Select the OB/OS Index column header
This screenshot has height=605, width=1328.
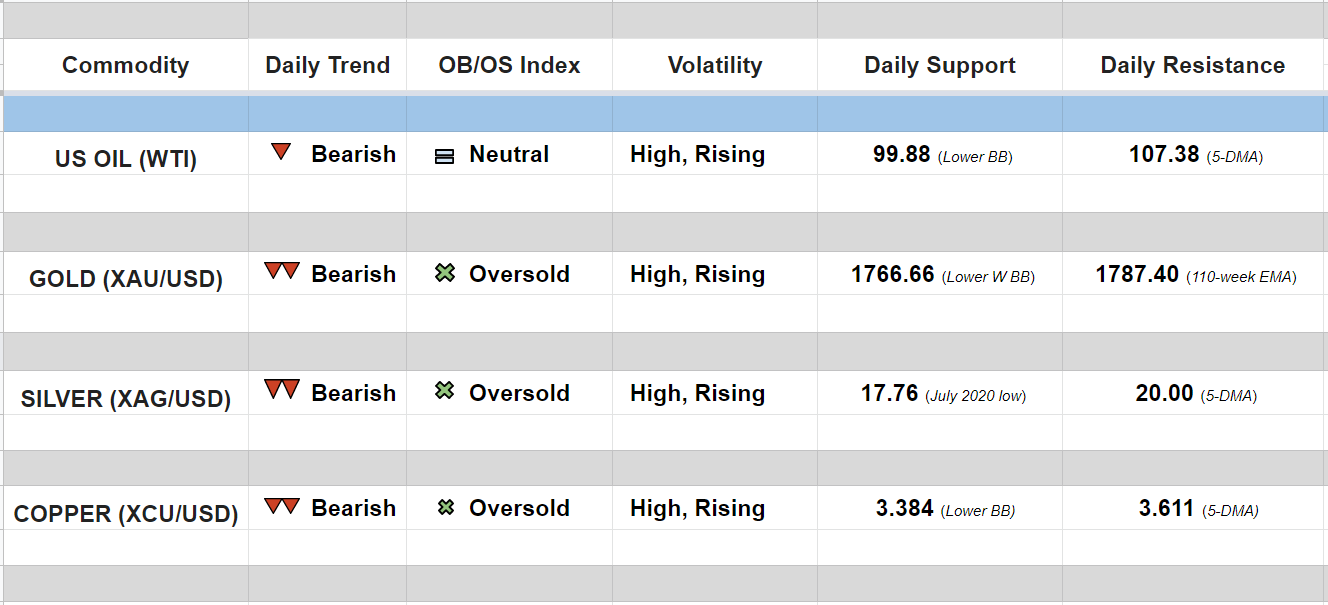[509, 66]
